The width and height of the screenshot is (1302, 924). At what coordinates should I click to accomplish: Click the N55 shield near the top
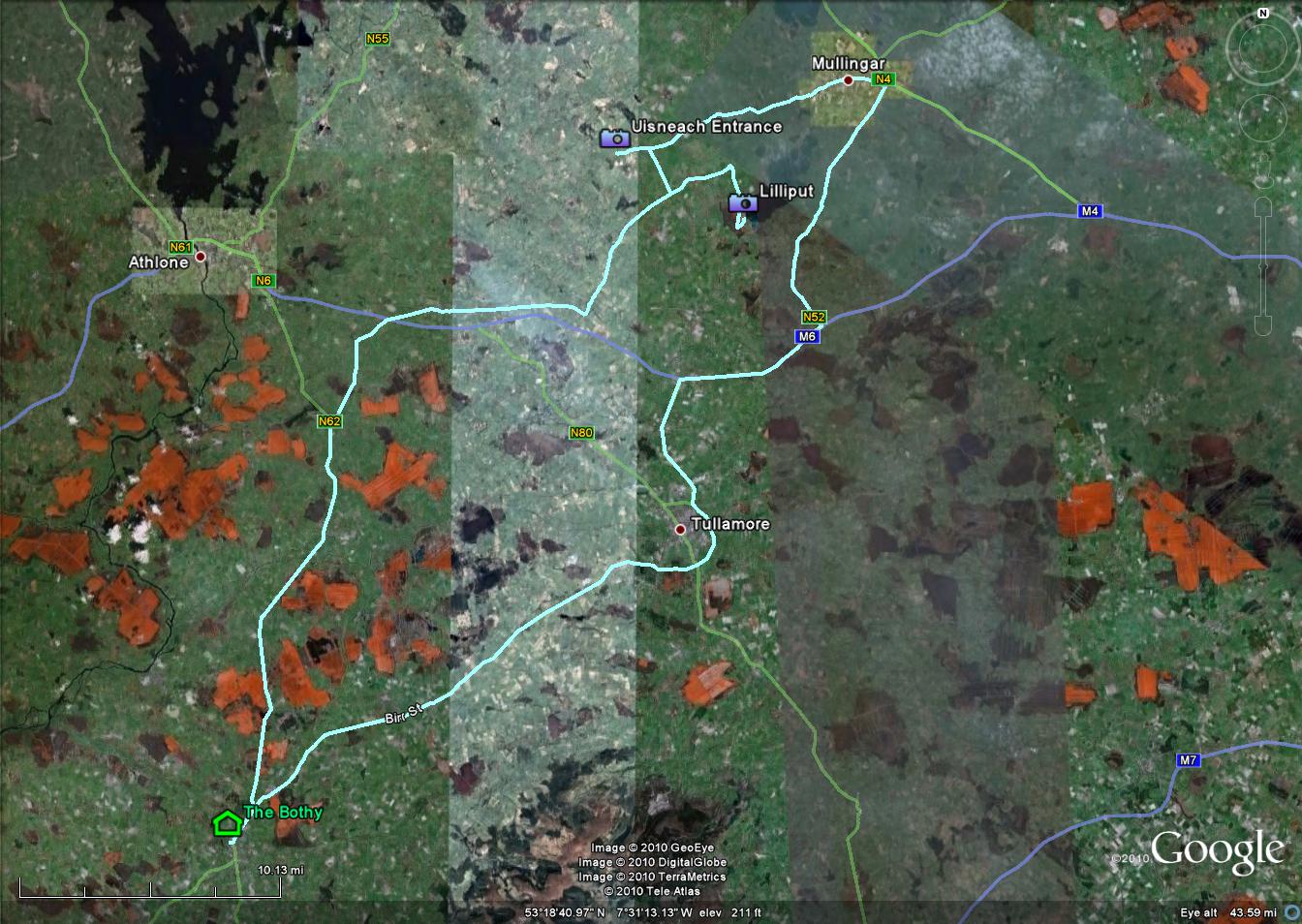pos(377,38)
